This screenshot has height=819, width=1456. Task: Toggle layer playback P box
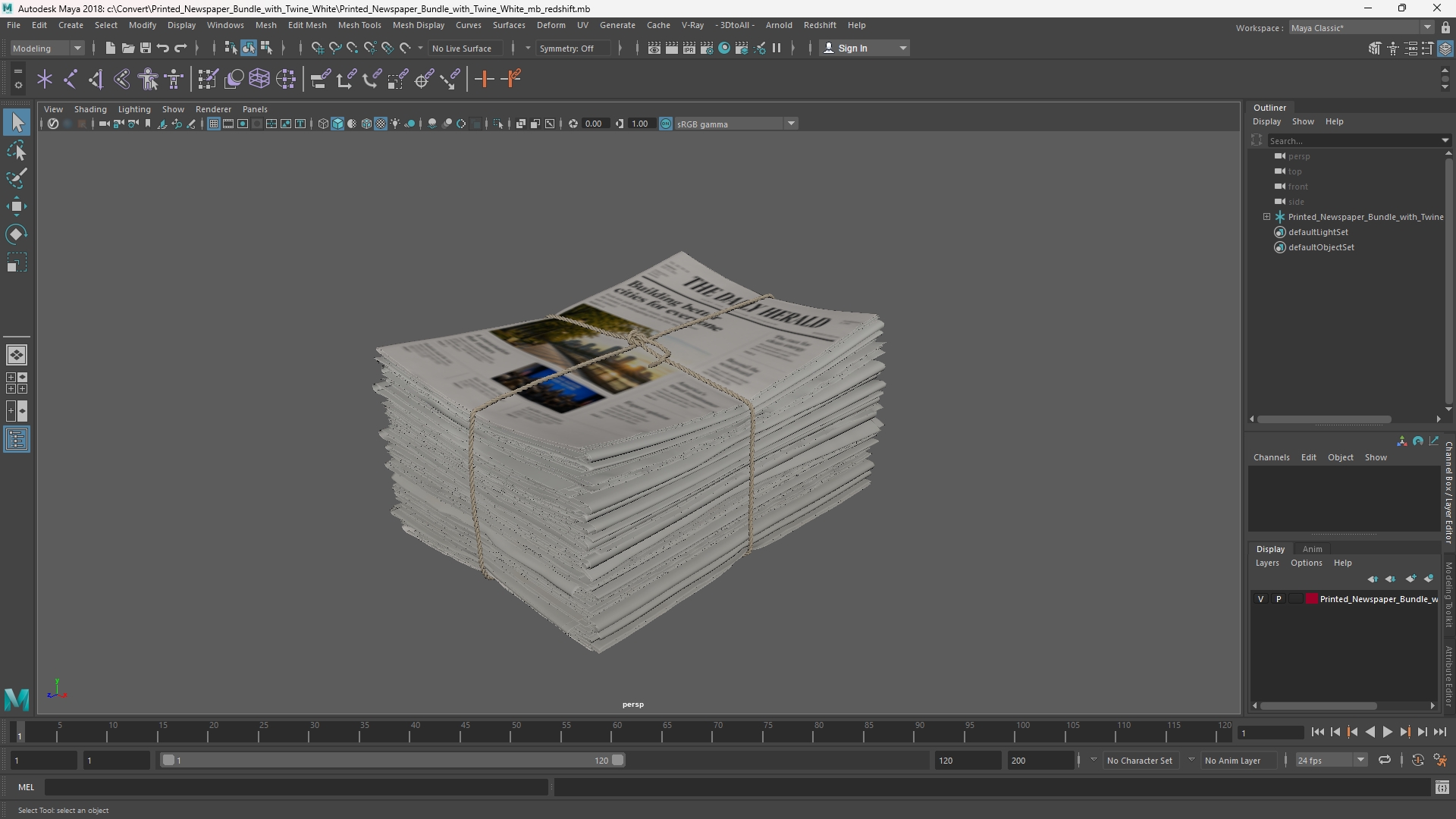1279,599
